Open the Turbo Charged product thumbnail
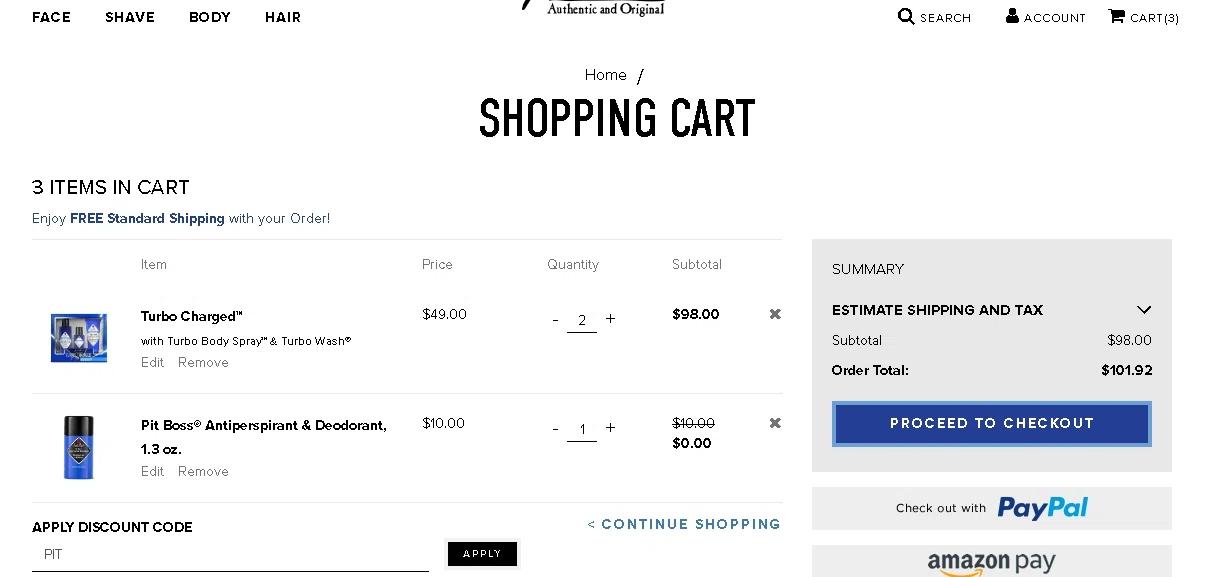Screen dimensions: 1207x577 79,338
